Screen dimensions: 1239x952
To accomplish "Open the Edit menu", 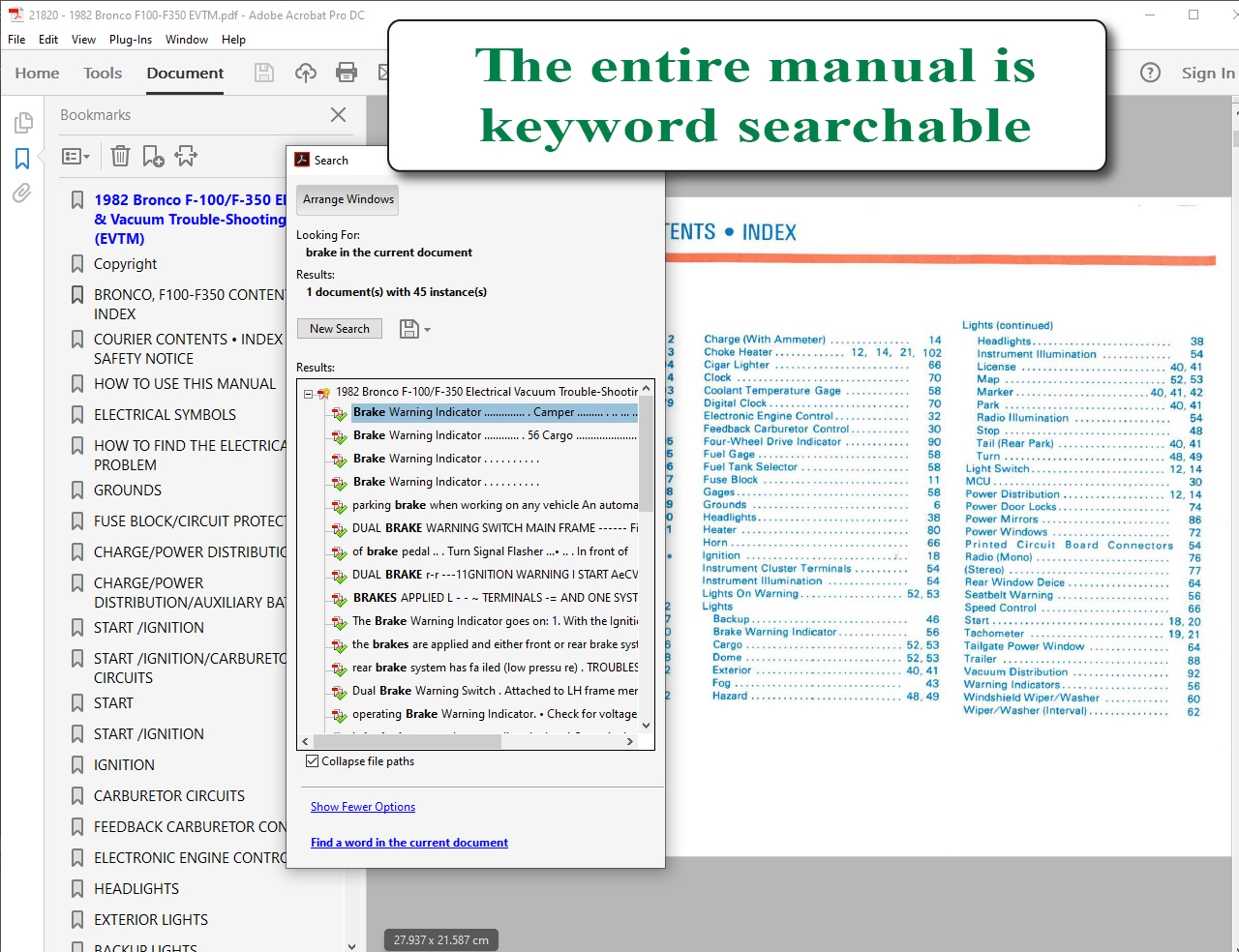I will point(48,40).
